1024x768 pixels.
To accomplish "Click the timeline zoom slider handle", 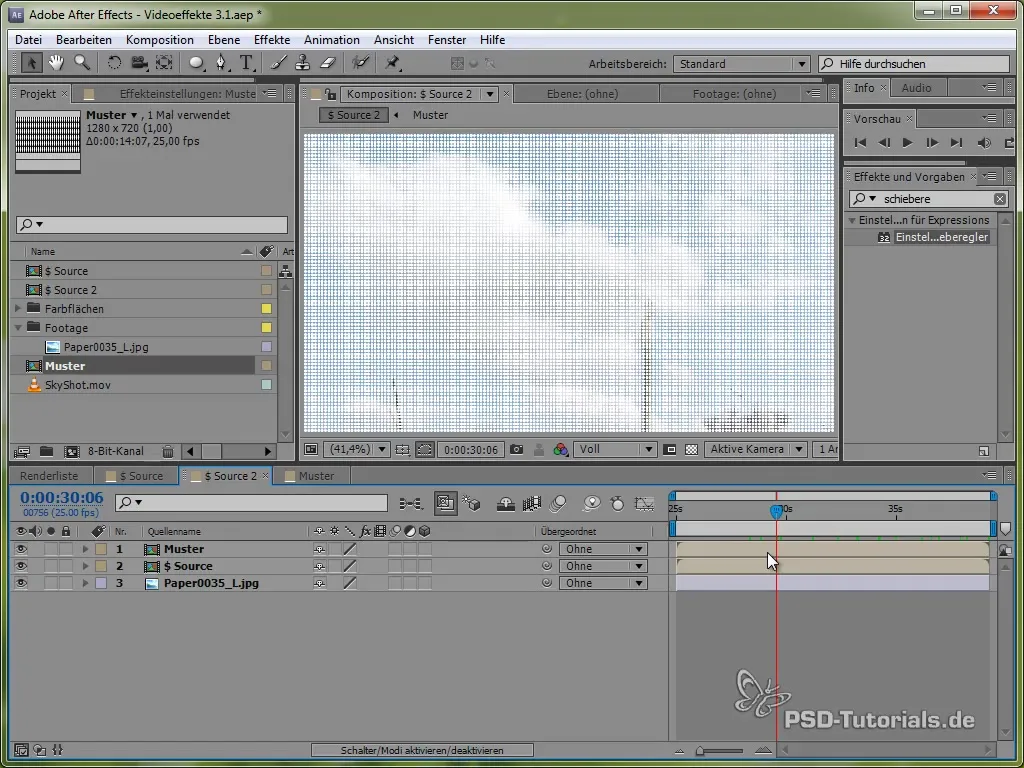I will 700,751.
